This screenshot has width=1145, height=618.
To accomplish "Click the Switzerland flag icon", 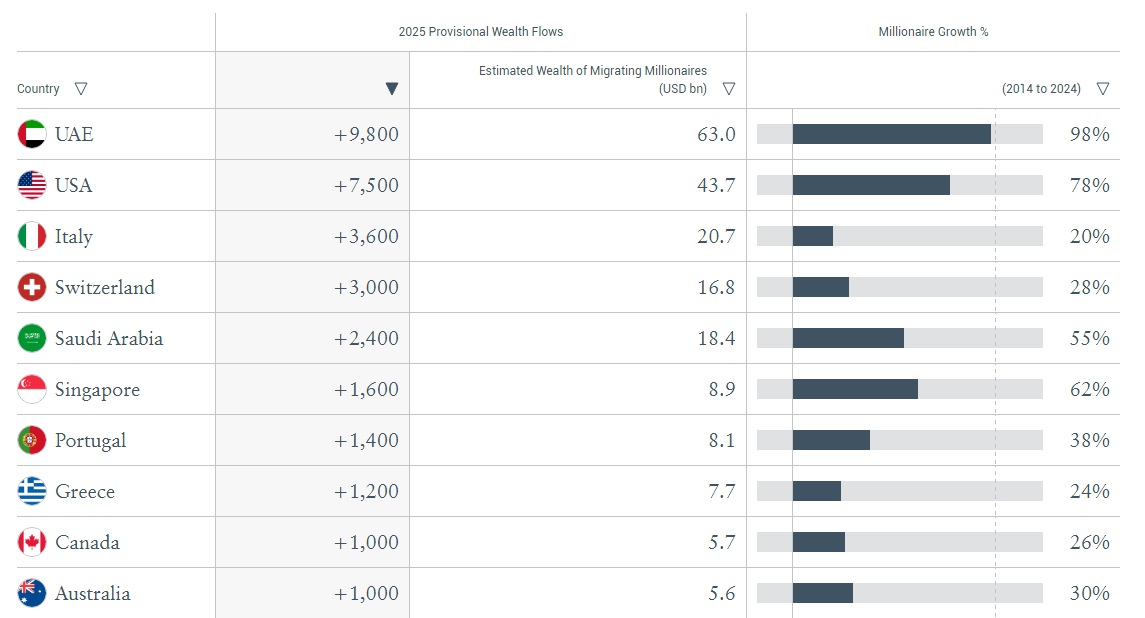I will point(32,287).
